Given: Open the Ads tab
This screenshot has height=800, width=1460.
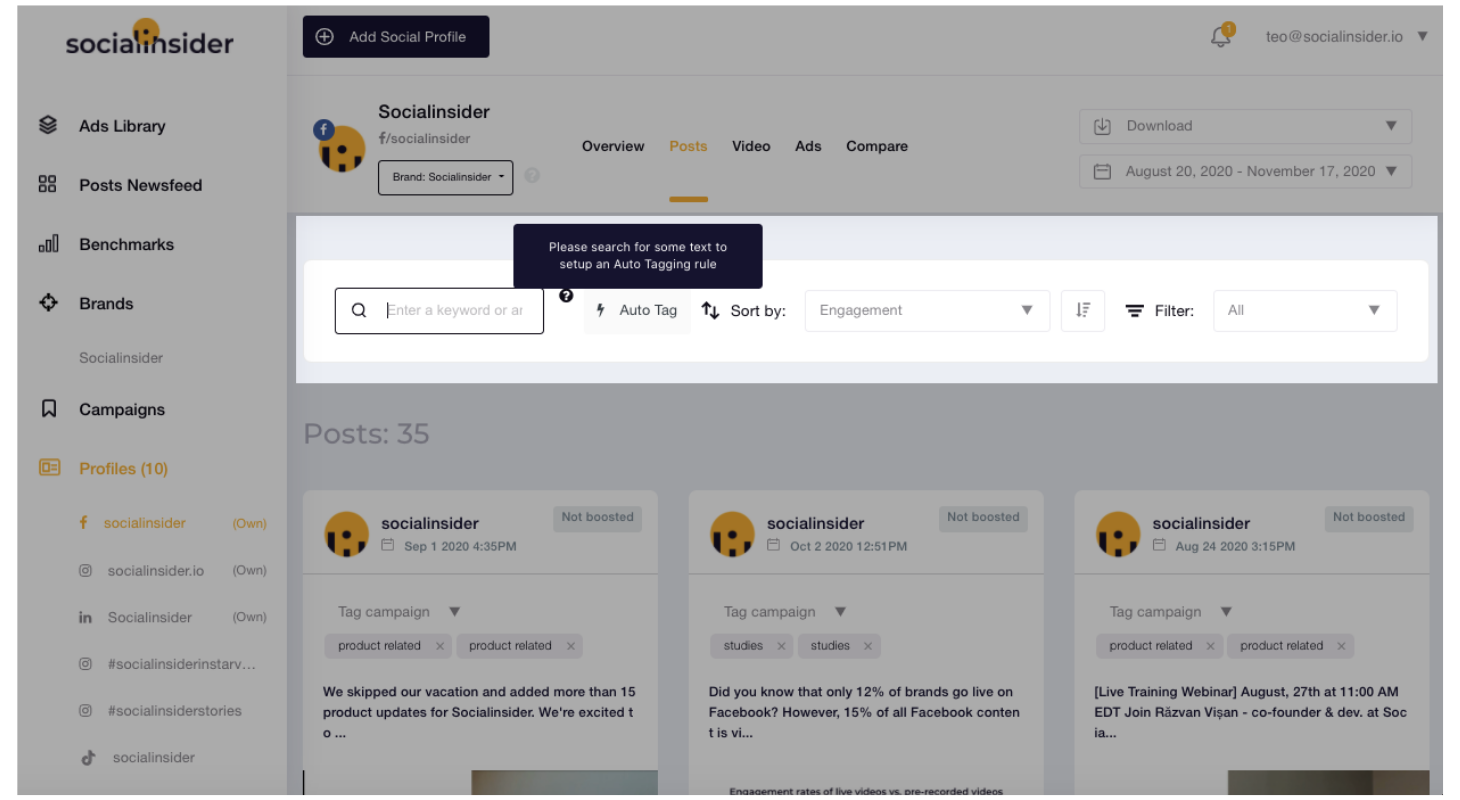Looking at the screenshot, I should [x=808, y=146].
